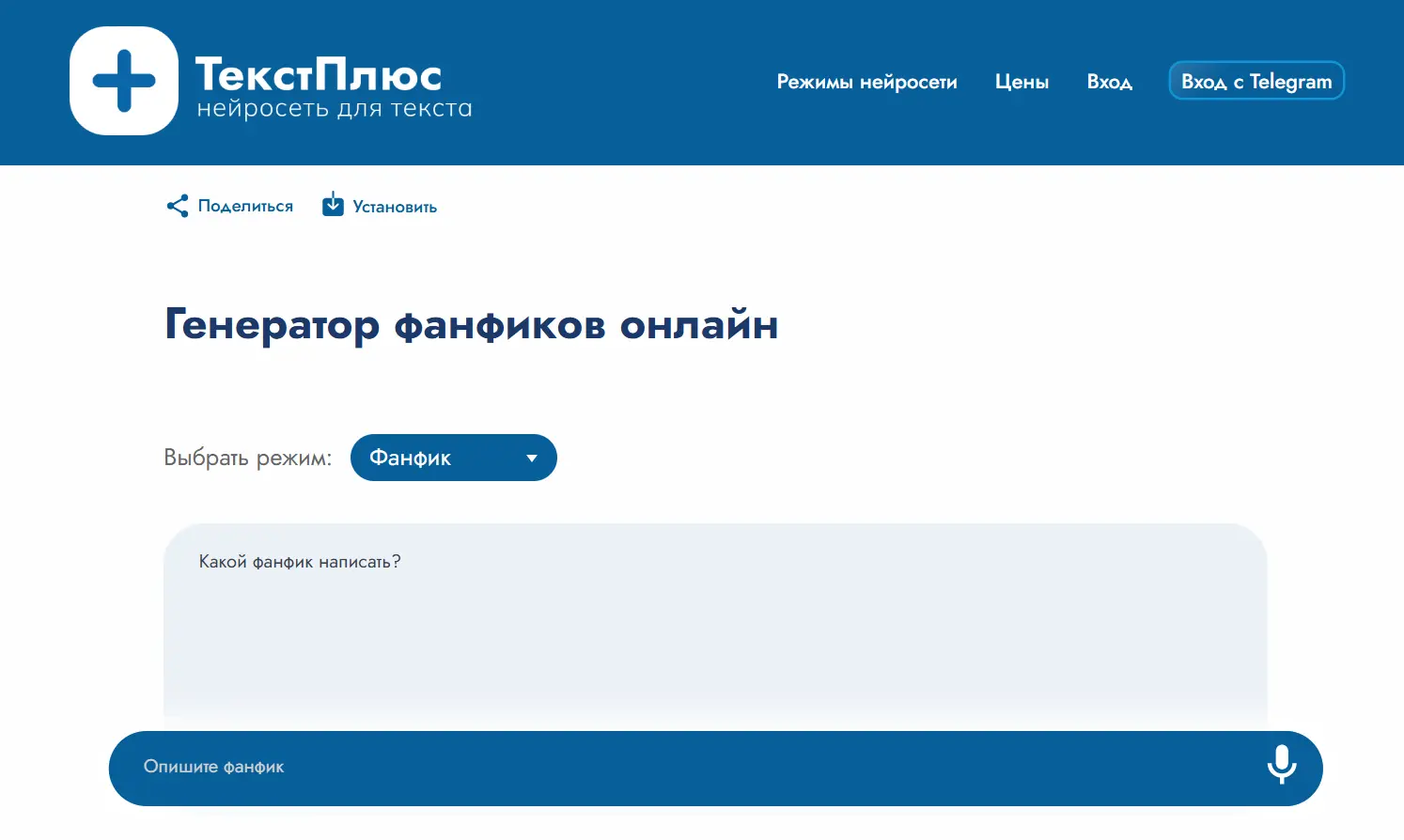Focus the Опишите фанфик input field
The height and width of the screenshot is (840, 1404).
658,768
